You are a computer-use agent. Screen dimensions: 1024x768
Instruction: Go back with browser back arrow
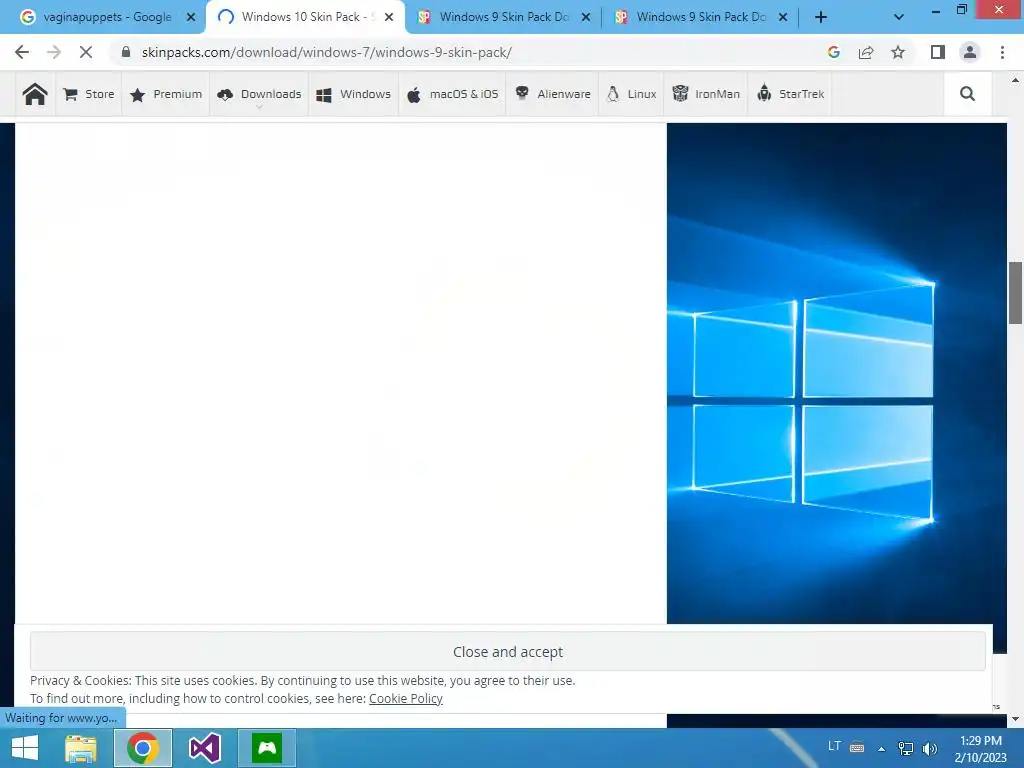pos(22,52)
